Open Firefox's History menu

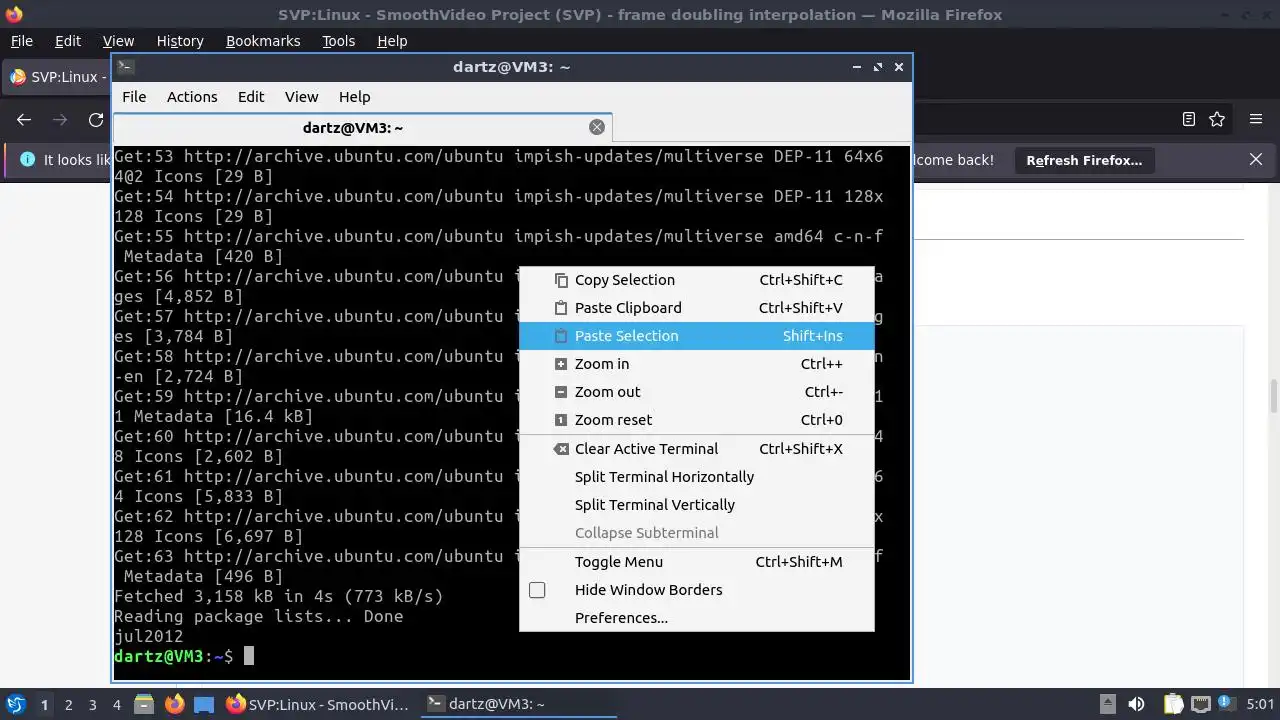click(x=180, y=41)
